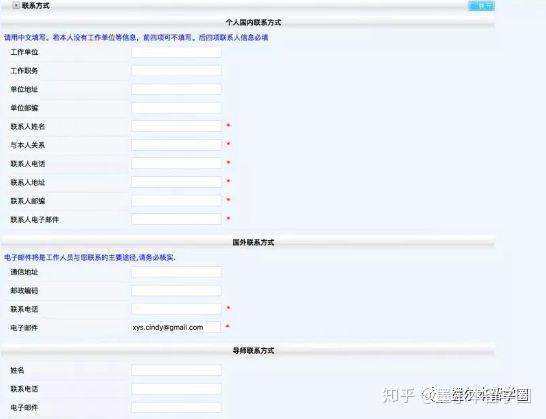Focus the 与本人关系 text field
This screenshot has width=546, height=419.
tap(176, 145)
